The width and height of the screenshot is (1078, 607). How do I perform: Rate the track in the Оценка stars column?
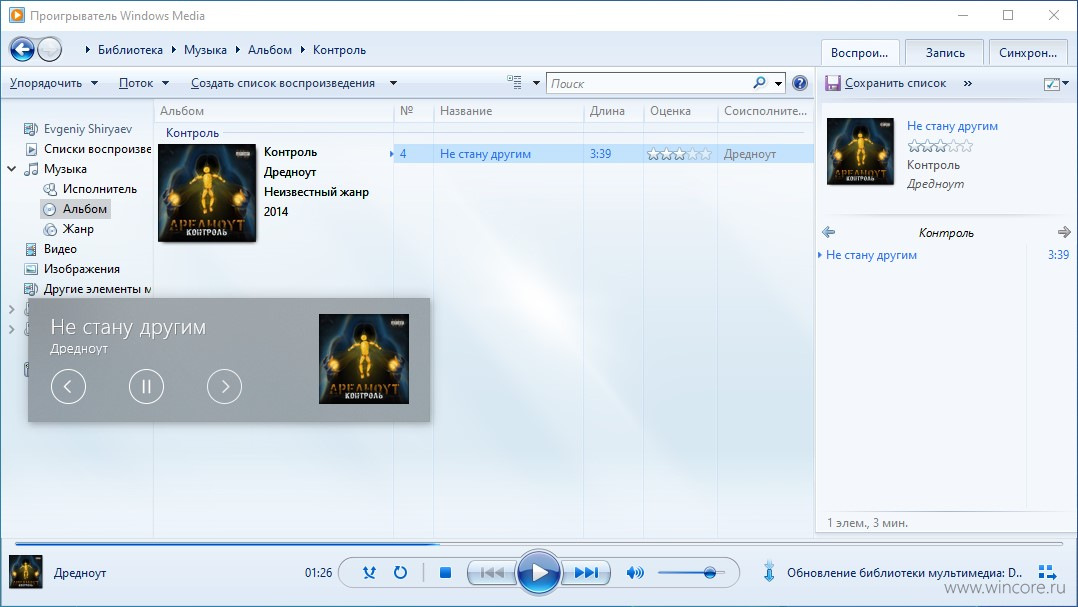(679, 154)
